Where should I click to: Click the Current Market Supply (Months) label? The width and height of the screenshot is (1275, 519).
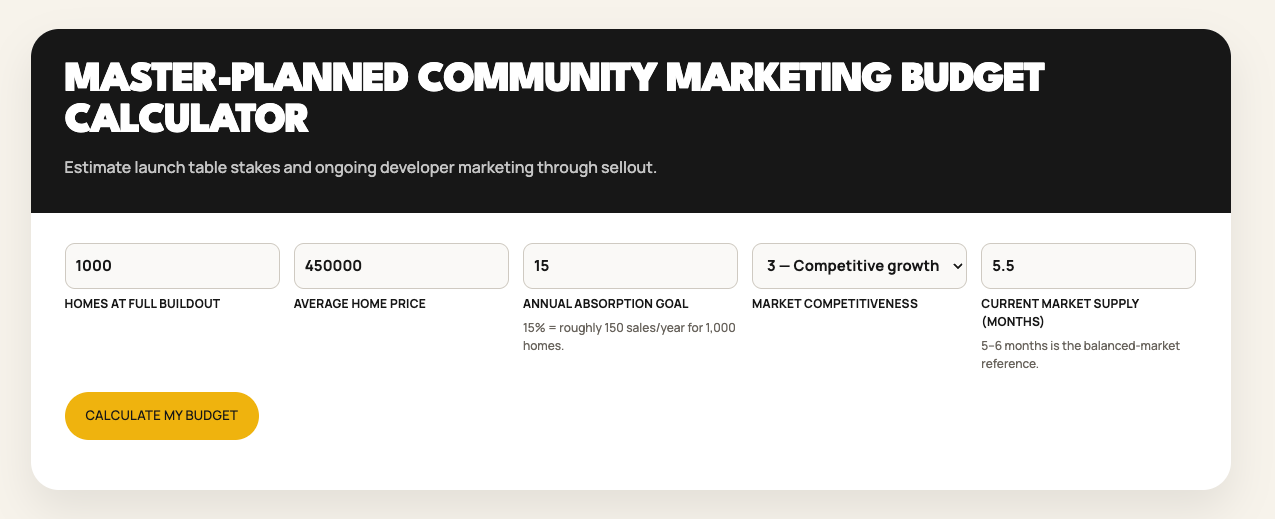click(x=1060, y=312)
